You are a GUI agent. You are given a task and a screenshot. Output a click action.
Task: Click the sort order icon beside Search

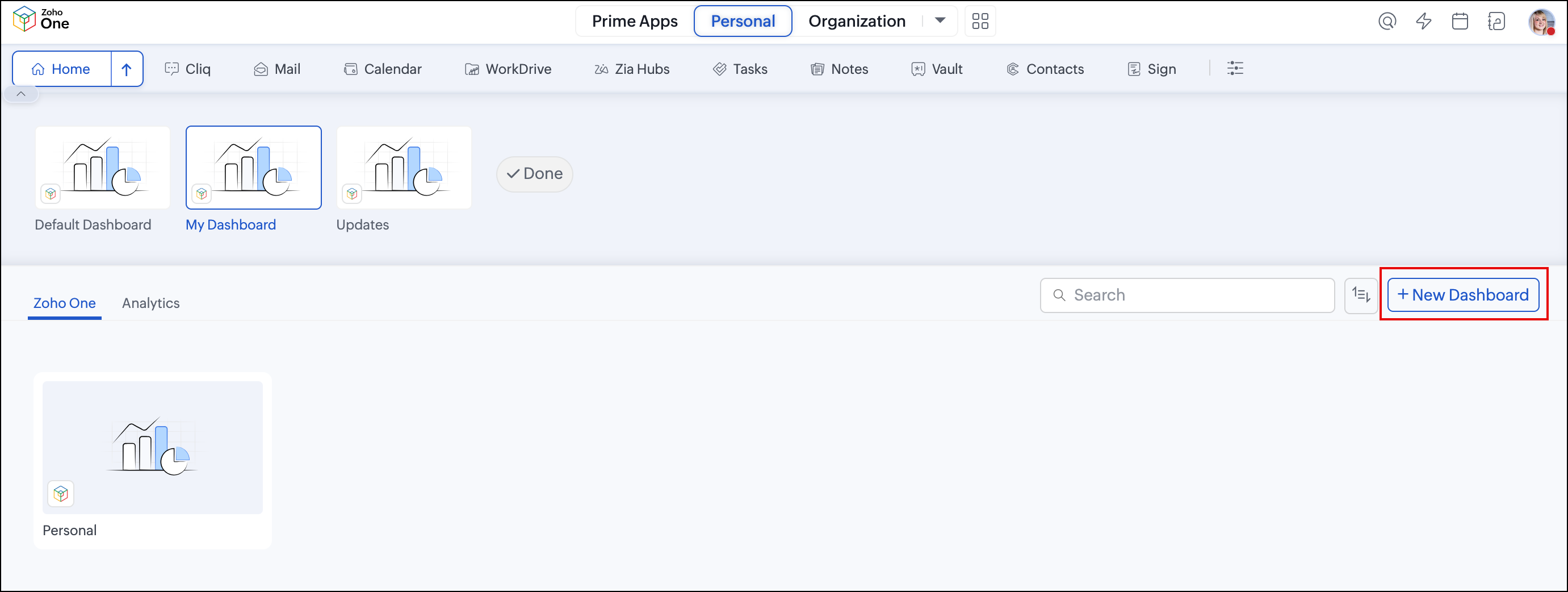click(x=1361, y=295)
